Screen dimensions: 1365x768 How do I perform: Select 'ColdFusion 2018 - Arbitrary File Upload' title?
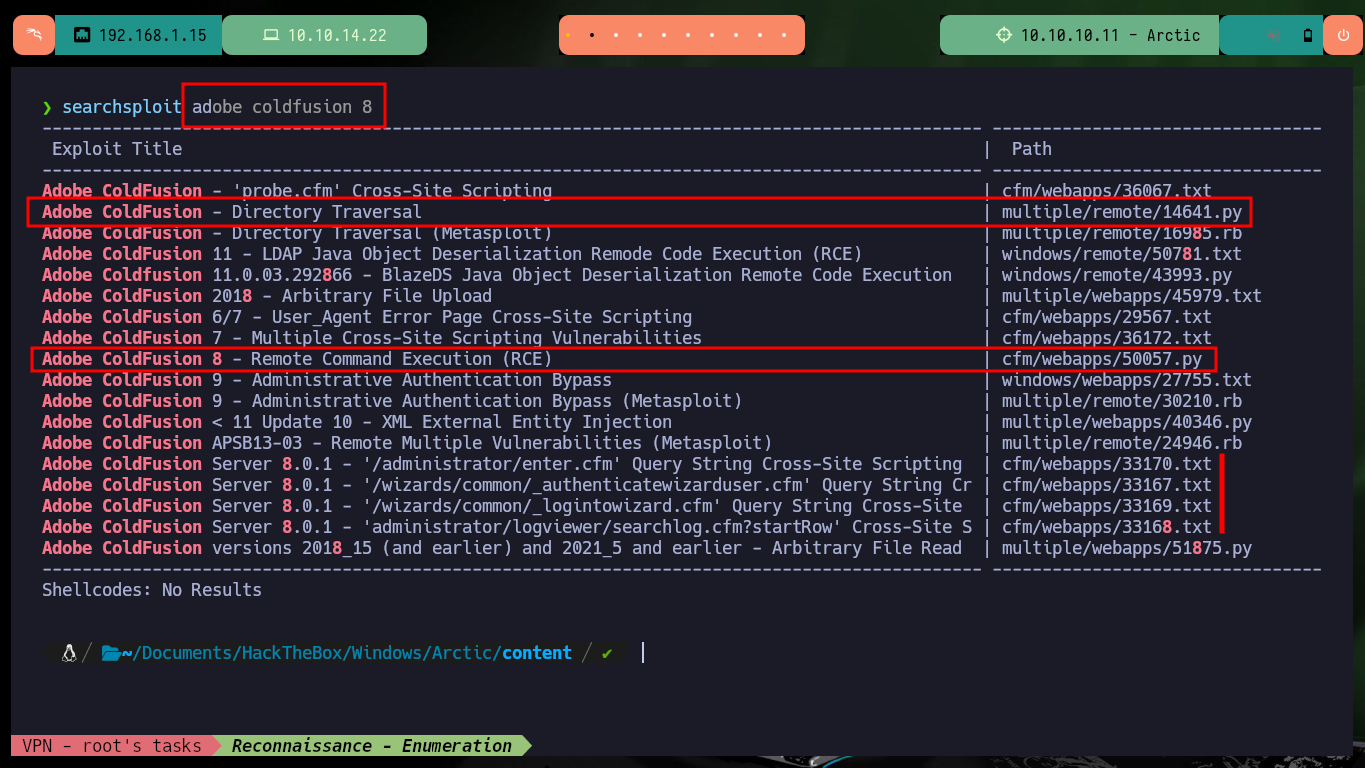tap(267, 296)
